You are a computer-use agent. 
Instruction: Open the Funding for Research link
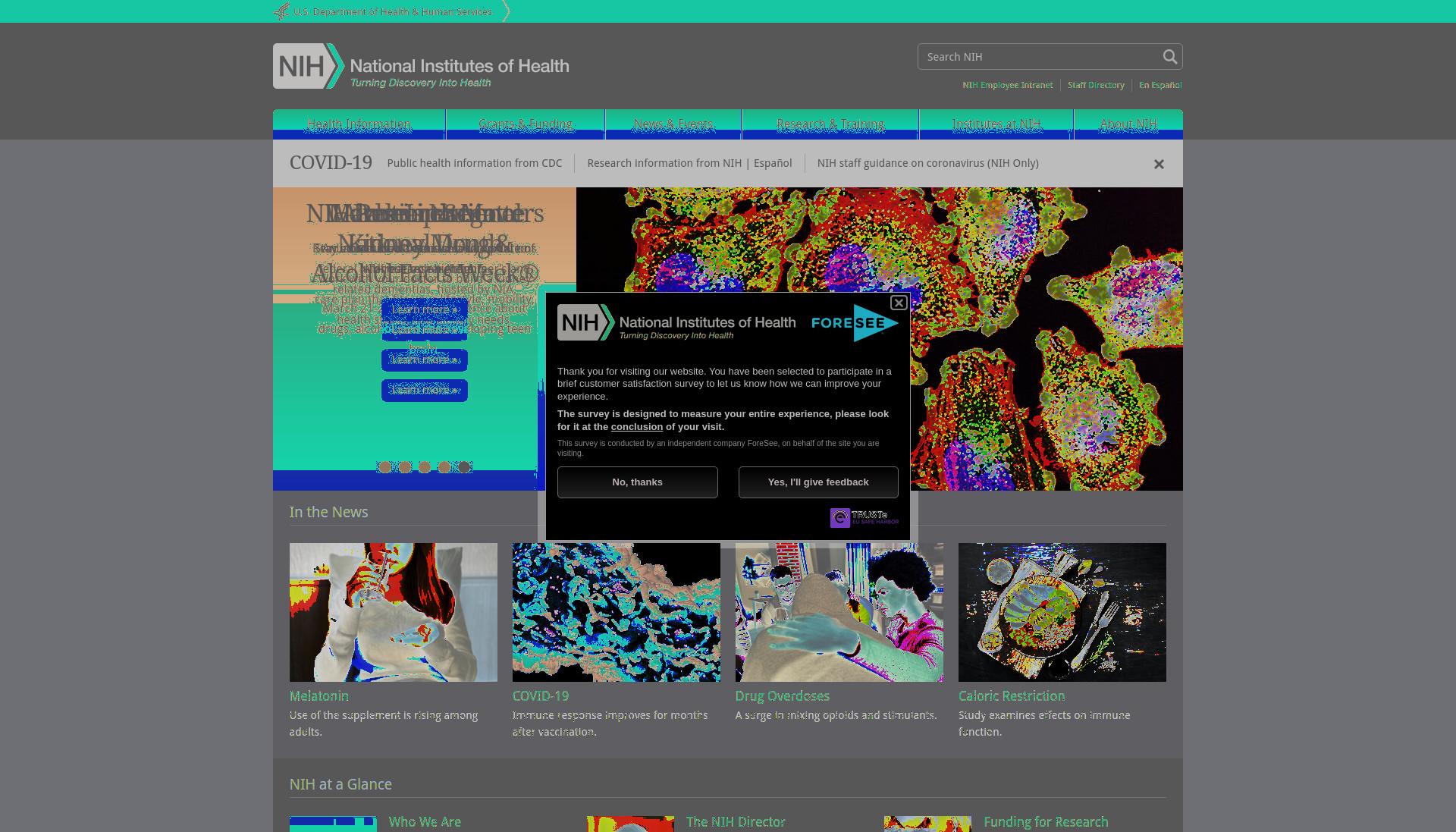coord(1046,822)
